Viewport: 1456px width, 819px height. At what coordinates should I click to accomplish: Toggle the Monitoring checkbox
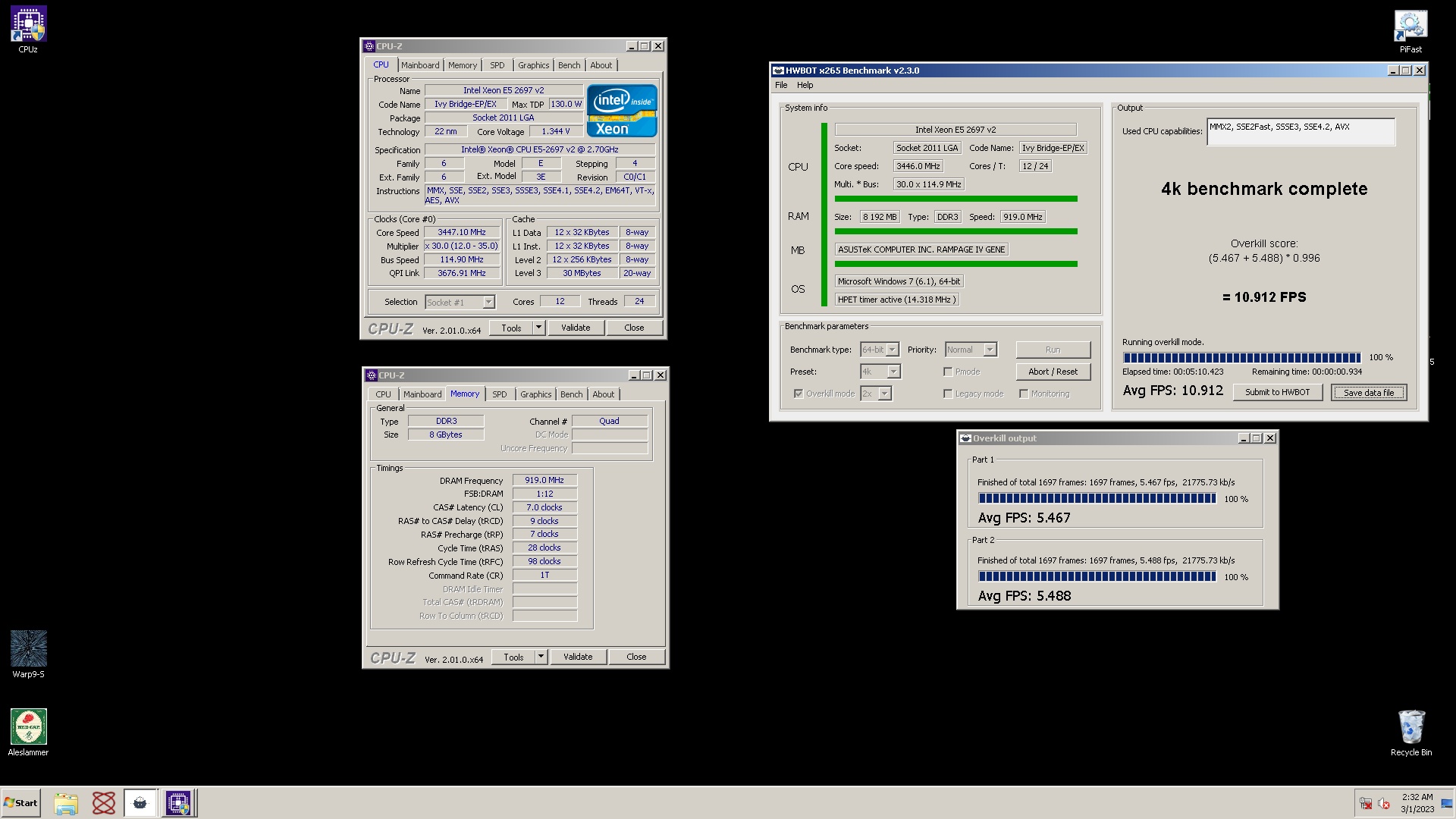click(1024, 394)
